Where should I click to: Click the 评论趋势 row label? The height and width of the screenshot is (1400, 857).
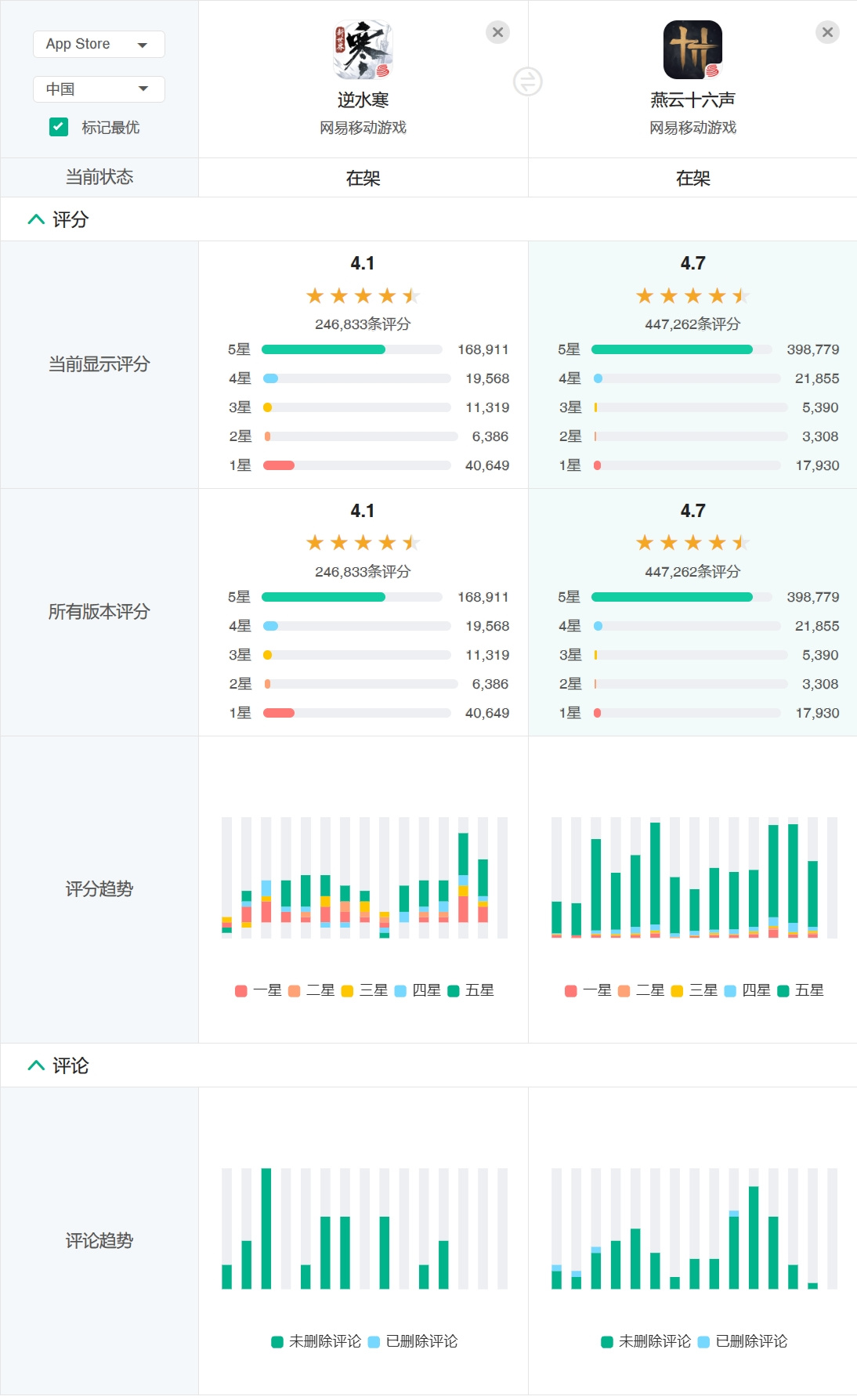point(99,1241)
